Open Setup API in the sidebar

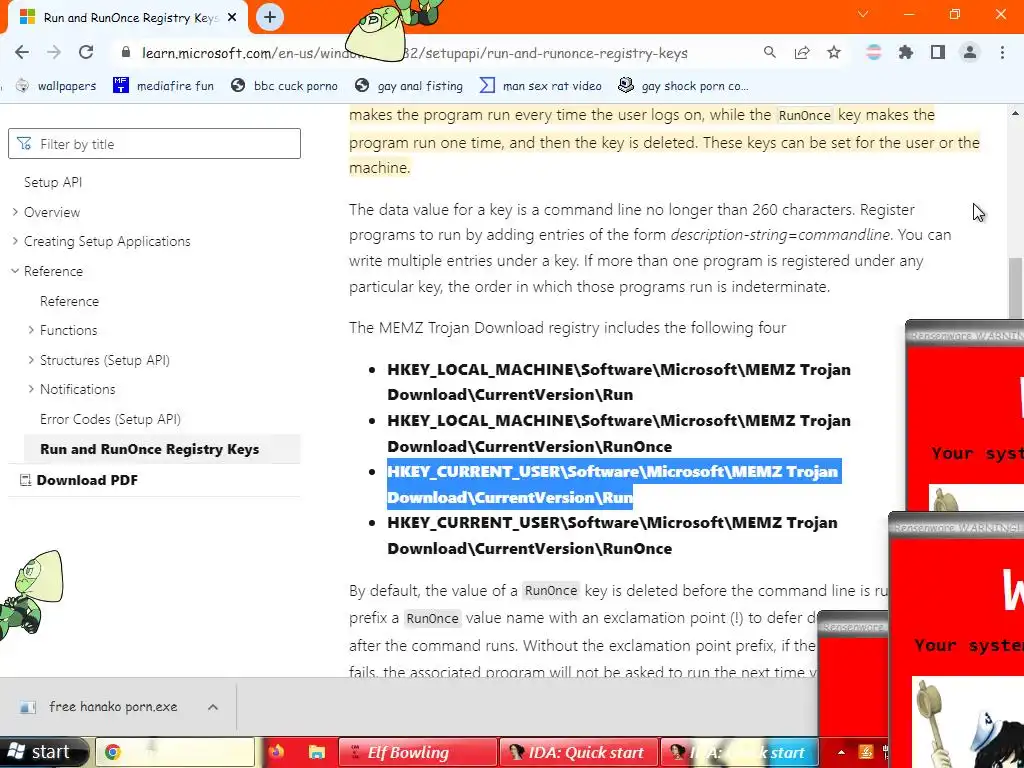click(53, 182)
